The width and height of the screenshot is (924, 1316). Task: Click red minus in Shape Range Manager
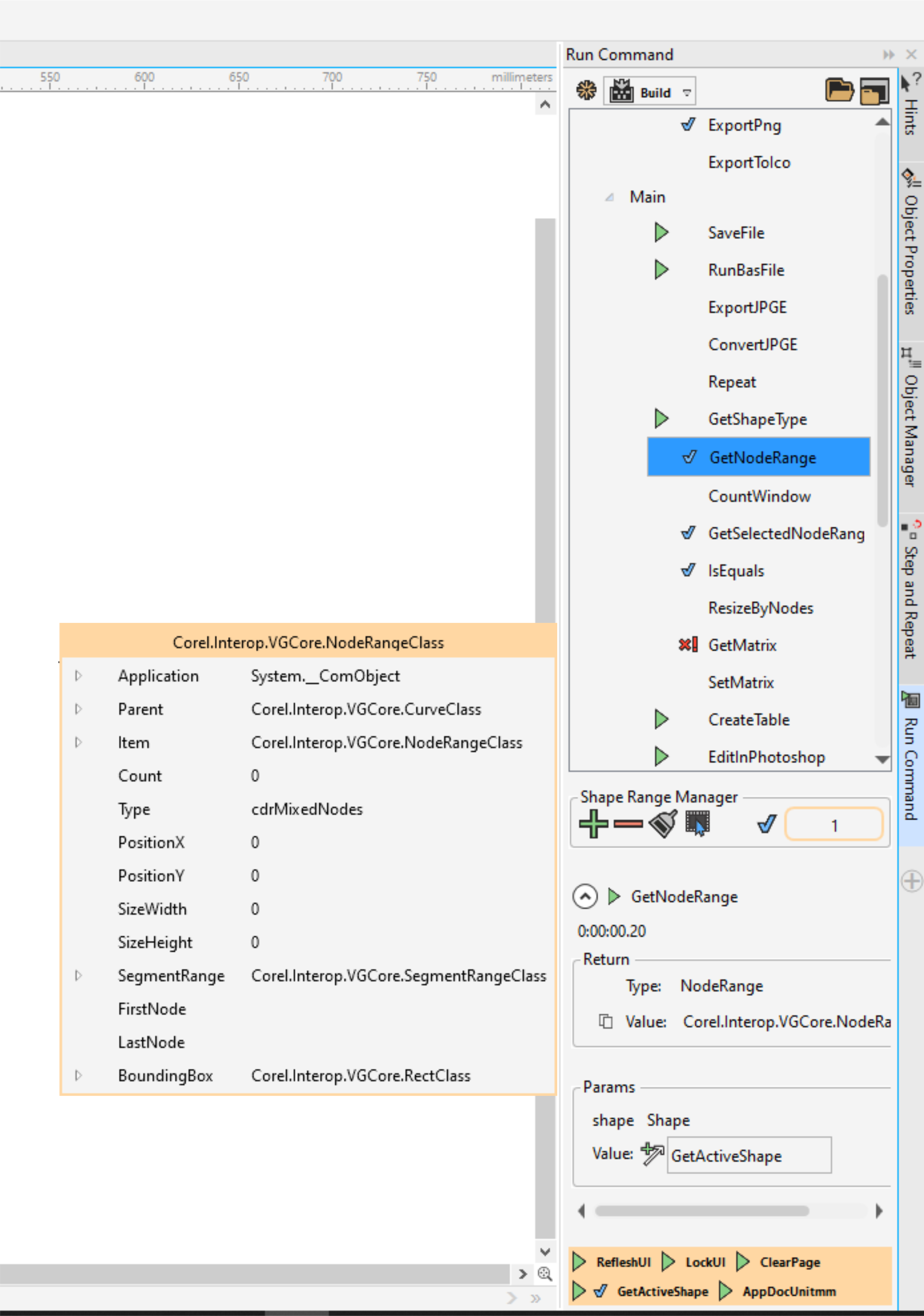pos(628,824)
